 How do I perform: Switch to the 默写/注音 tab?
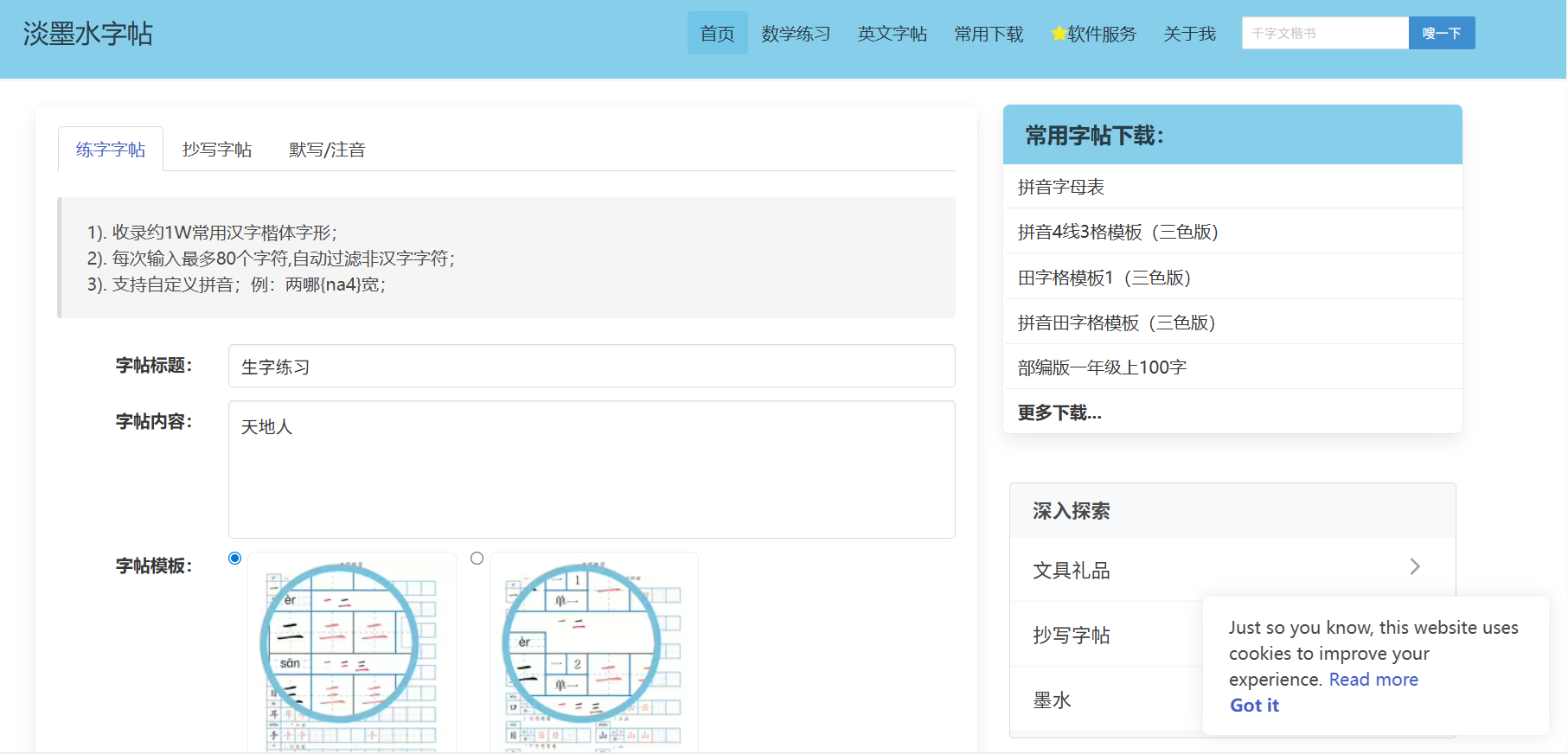(x=327, y=150)
